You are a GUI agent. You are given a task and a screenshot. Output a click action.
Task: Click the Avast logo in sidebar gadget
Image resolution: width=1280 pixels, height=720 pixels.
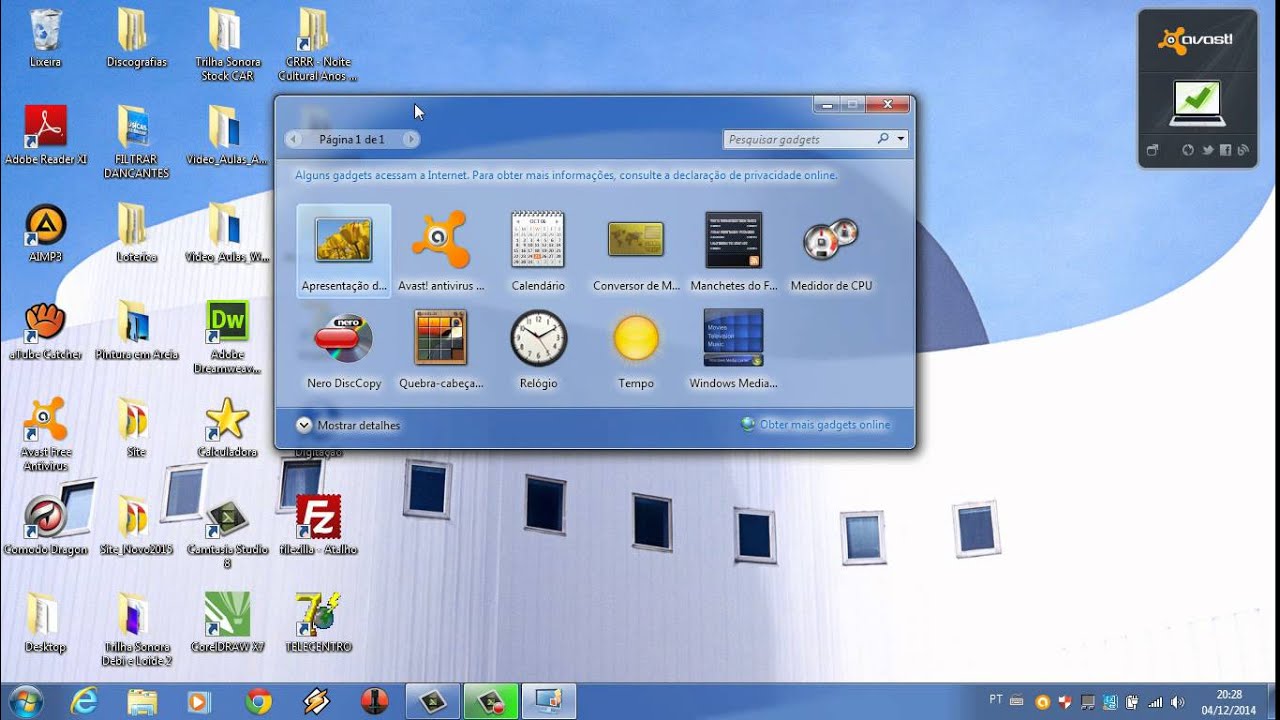pyautogui.click(x=1195, y=41)
